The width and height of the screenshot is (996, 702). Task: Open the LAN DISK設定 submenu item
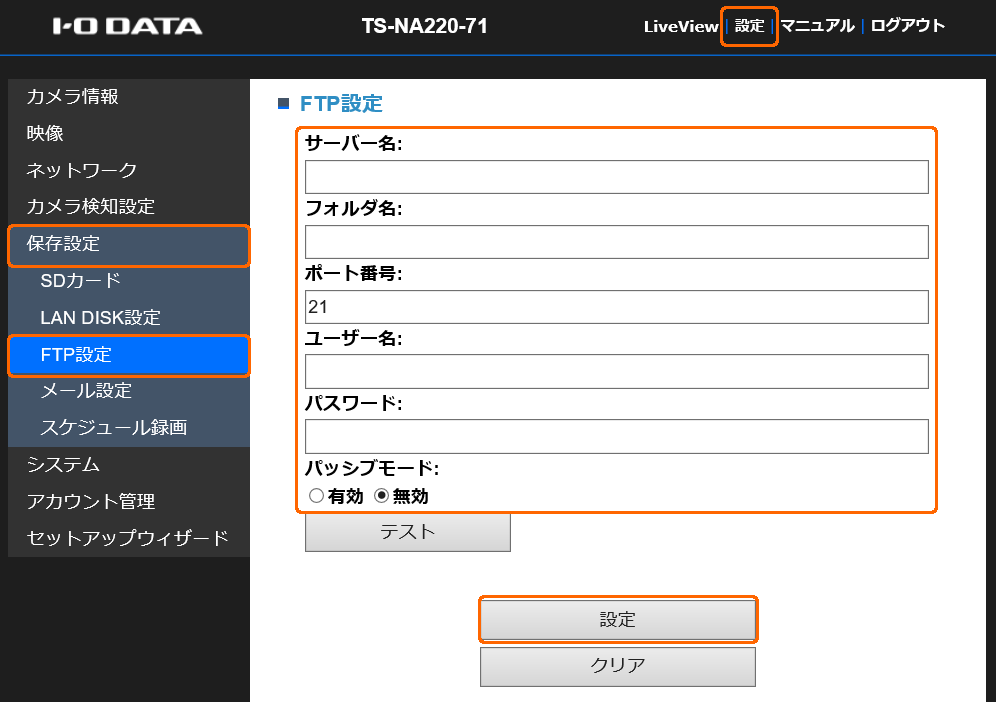click(x=129, y=318)
